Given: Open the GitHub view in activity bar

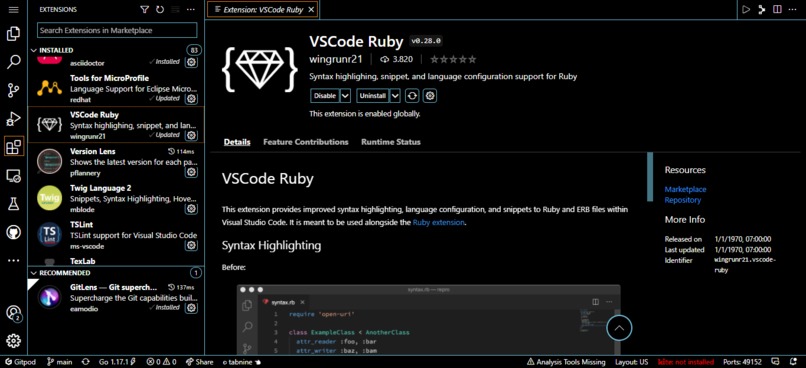Looking at the screenshot, I should pyautogui.click(x=13, y=232).
